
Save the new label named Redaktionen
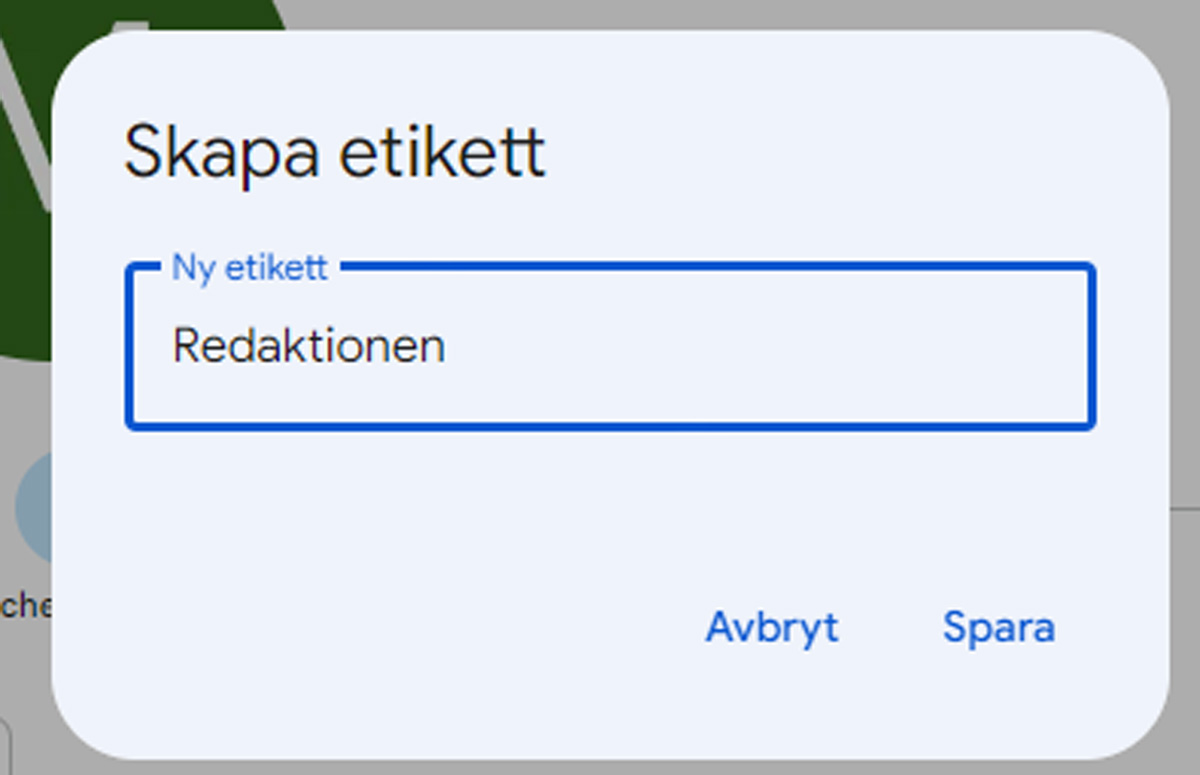pos(997,628)
